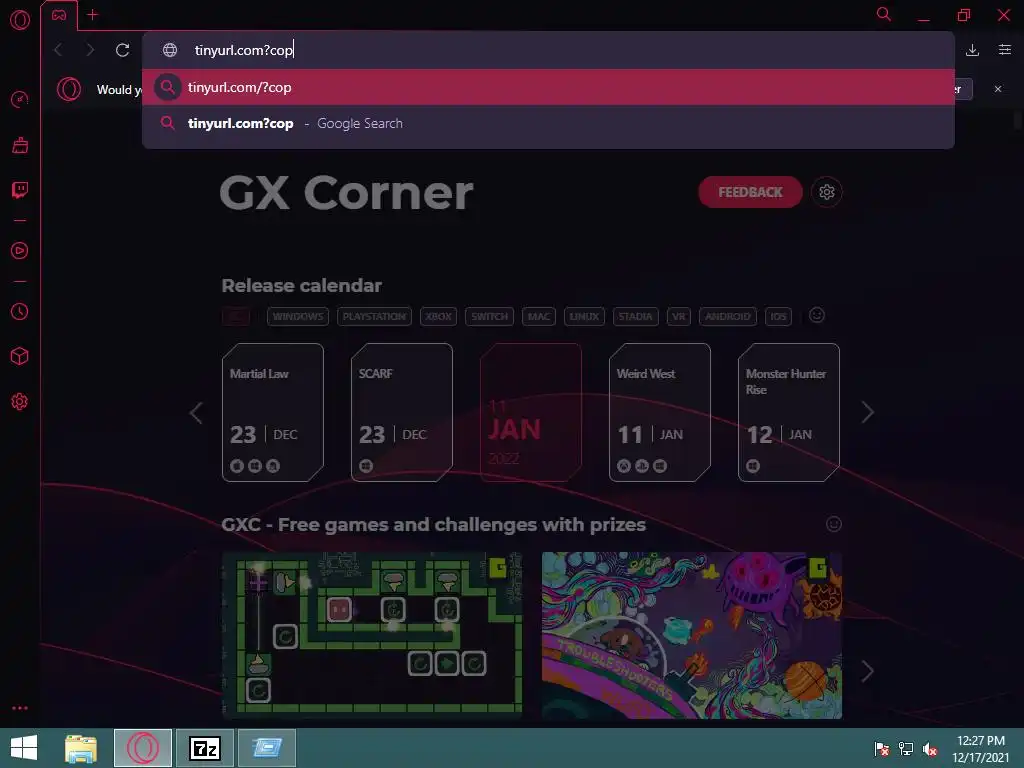Click the search tabs magnifier icon
The image size is (1024, 768).
884,14
